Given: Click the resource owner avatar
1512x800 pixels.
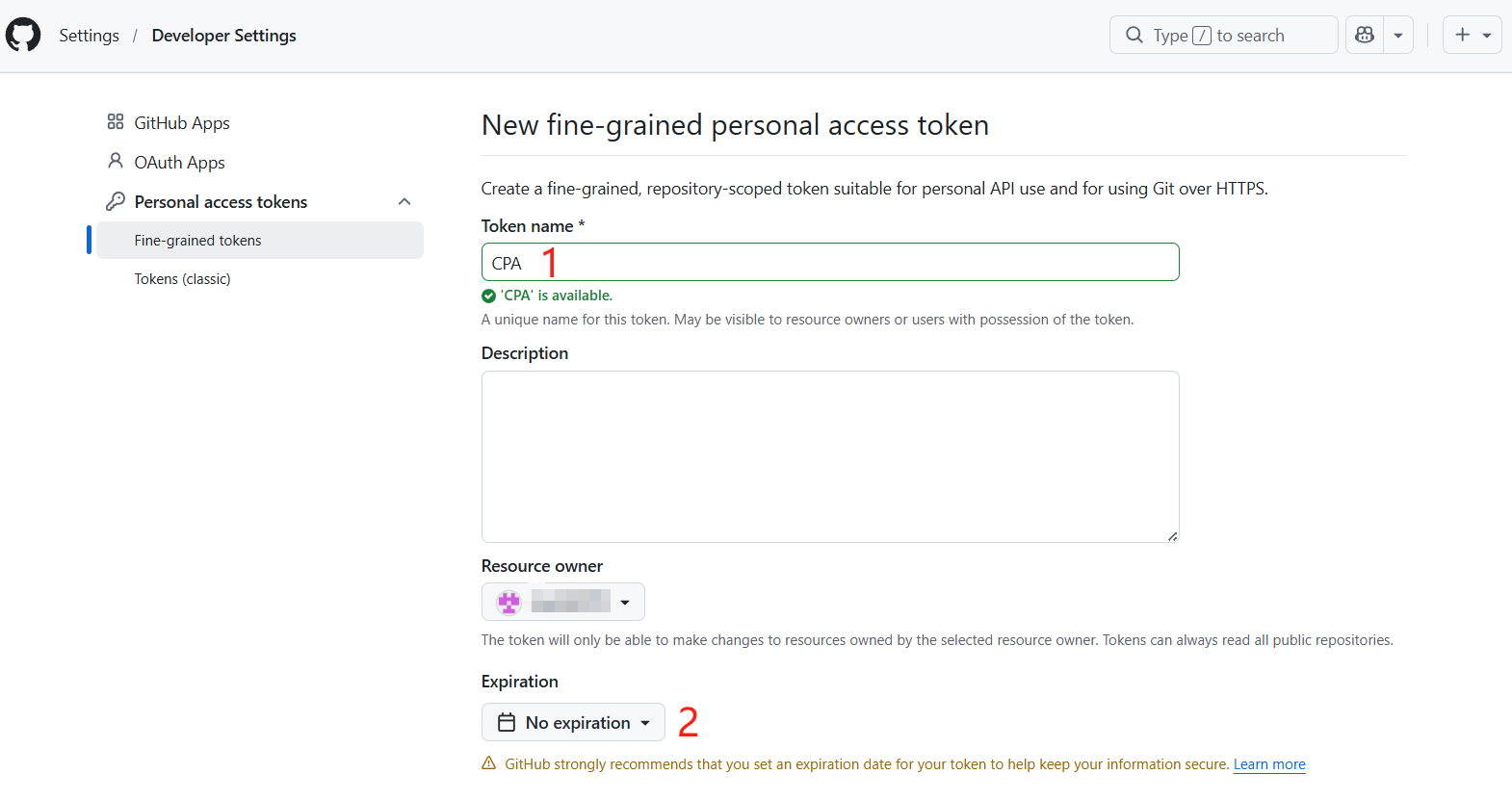Looking at the screenshot, I should tap(508, 602).
